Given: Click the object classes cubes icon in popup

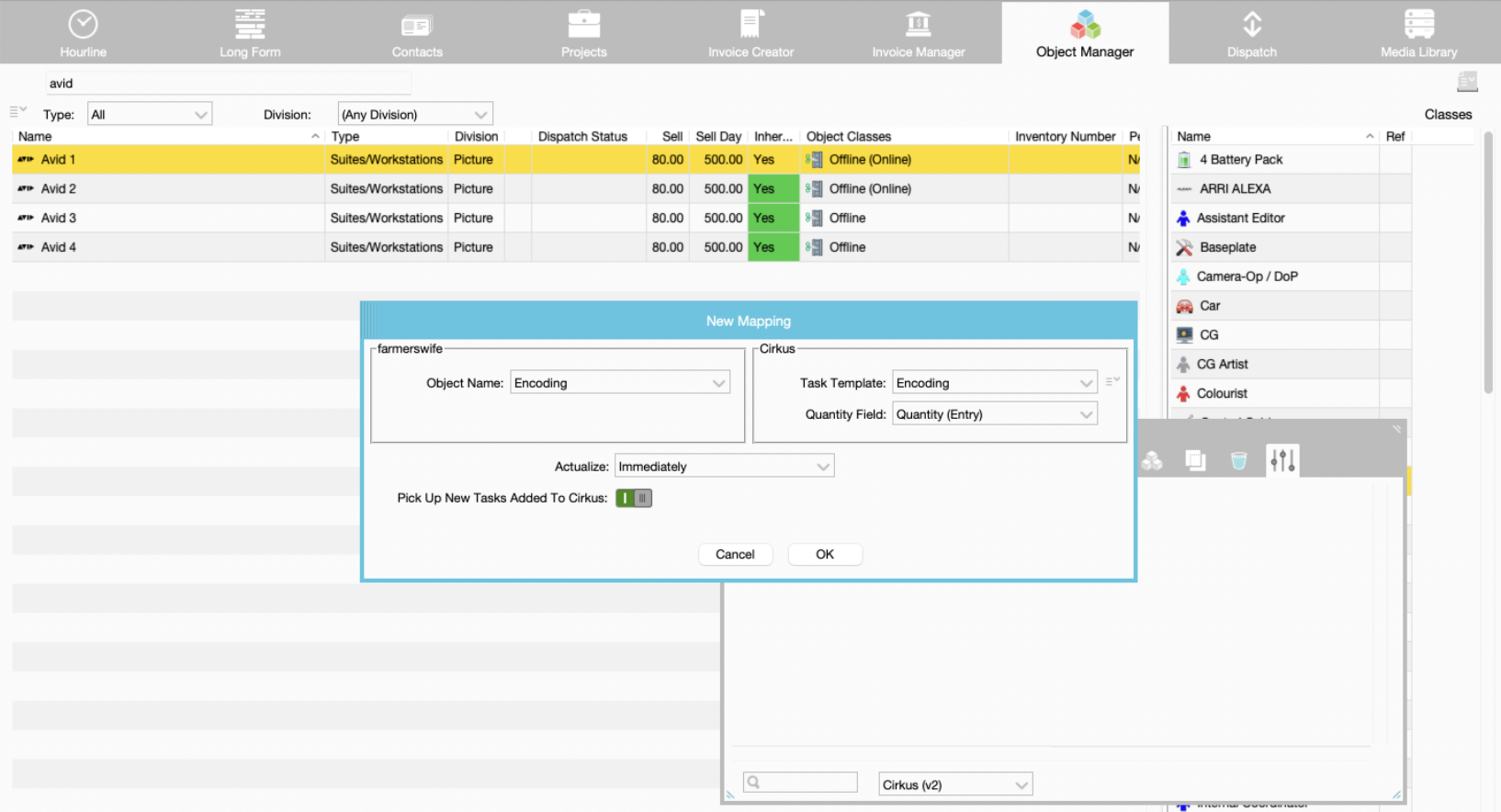Looking at the screenshot, I should click(1152, 460).
